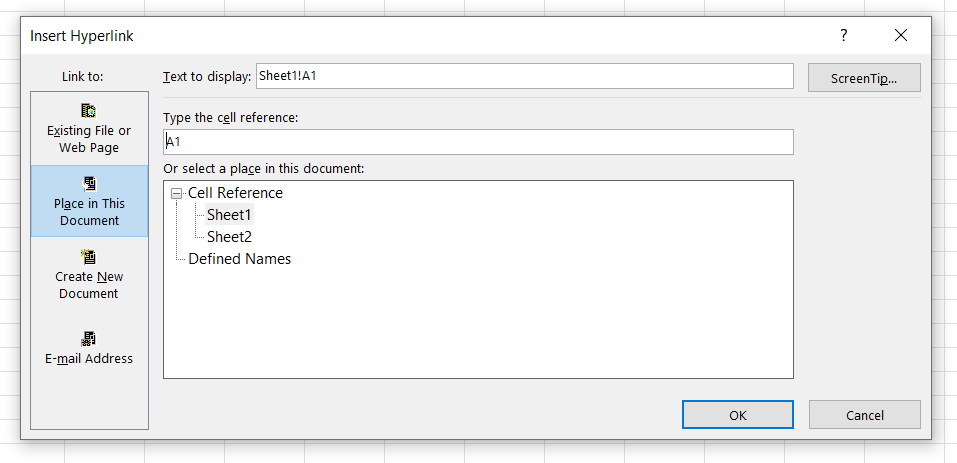Close the Insert Hyperlink dialog with X
The width and height of the screenshot is (957, 463).
tap(901, 36)
